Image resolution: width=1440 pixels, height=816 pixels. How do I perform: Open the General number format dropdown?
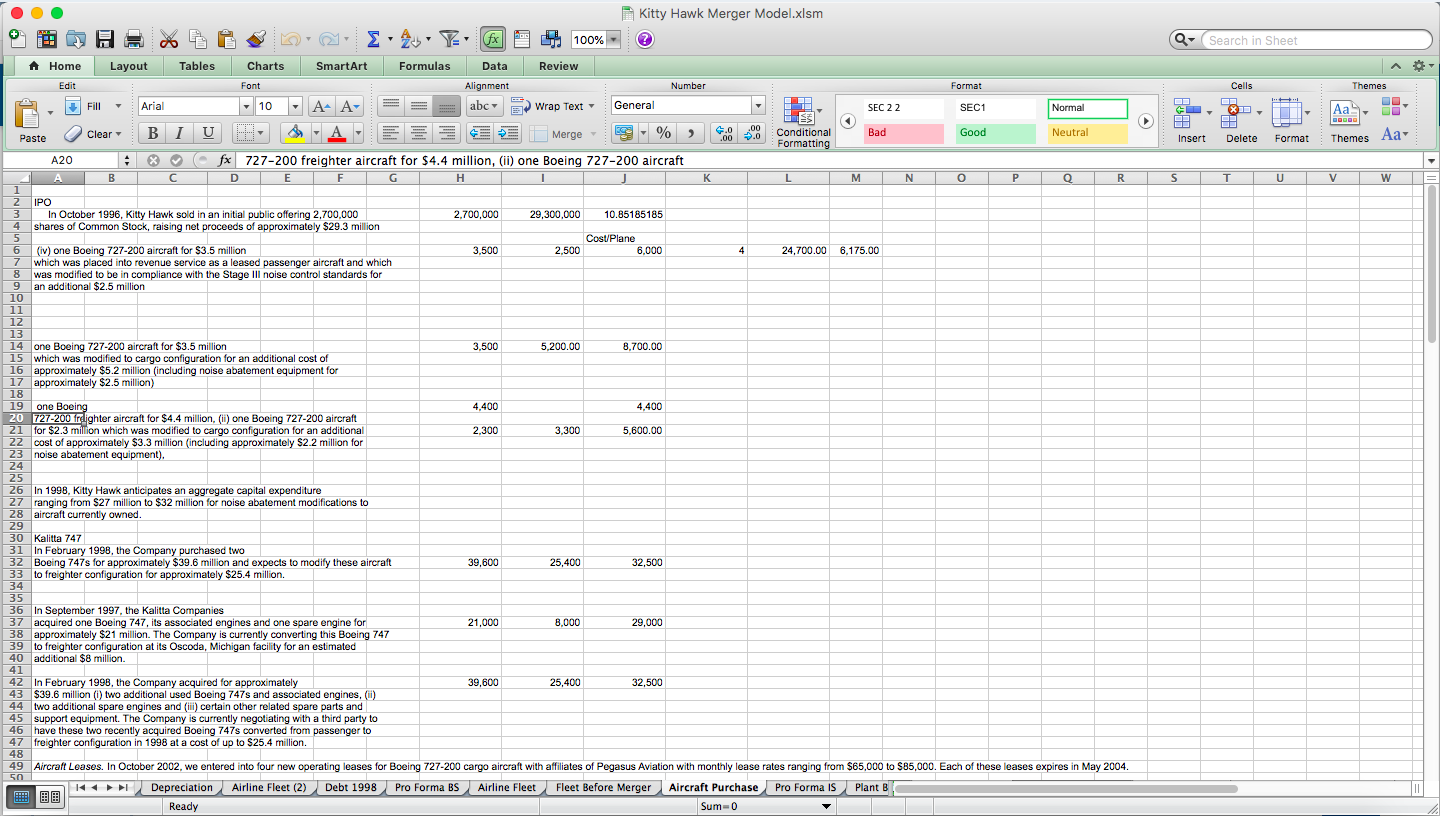coord(757,105)
